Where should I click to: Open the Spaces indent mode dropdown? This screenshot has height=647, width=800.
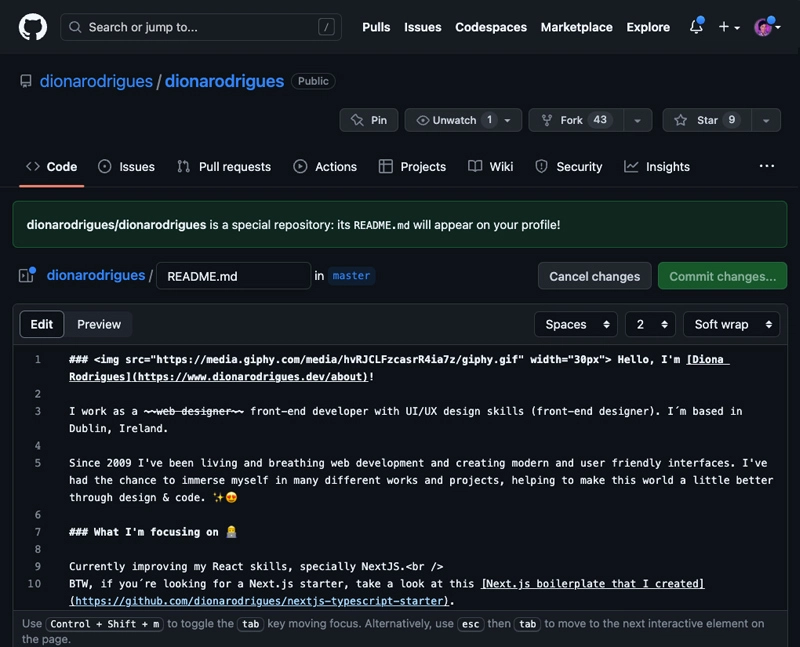point(576,324)
